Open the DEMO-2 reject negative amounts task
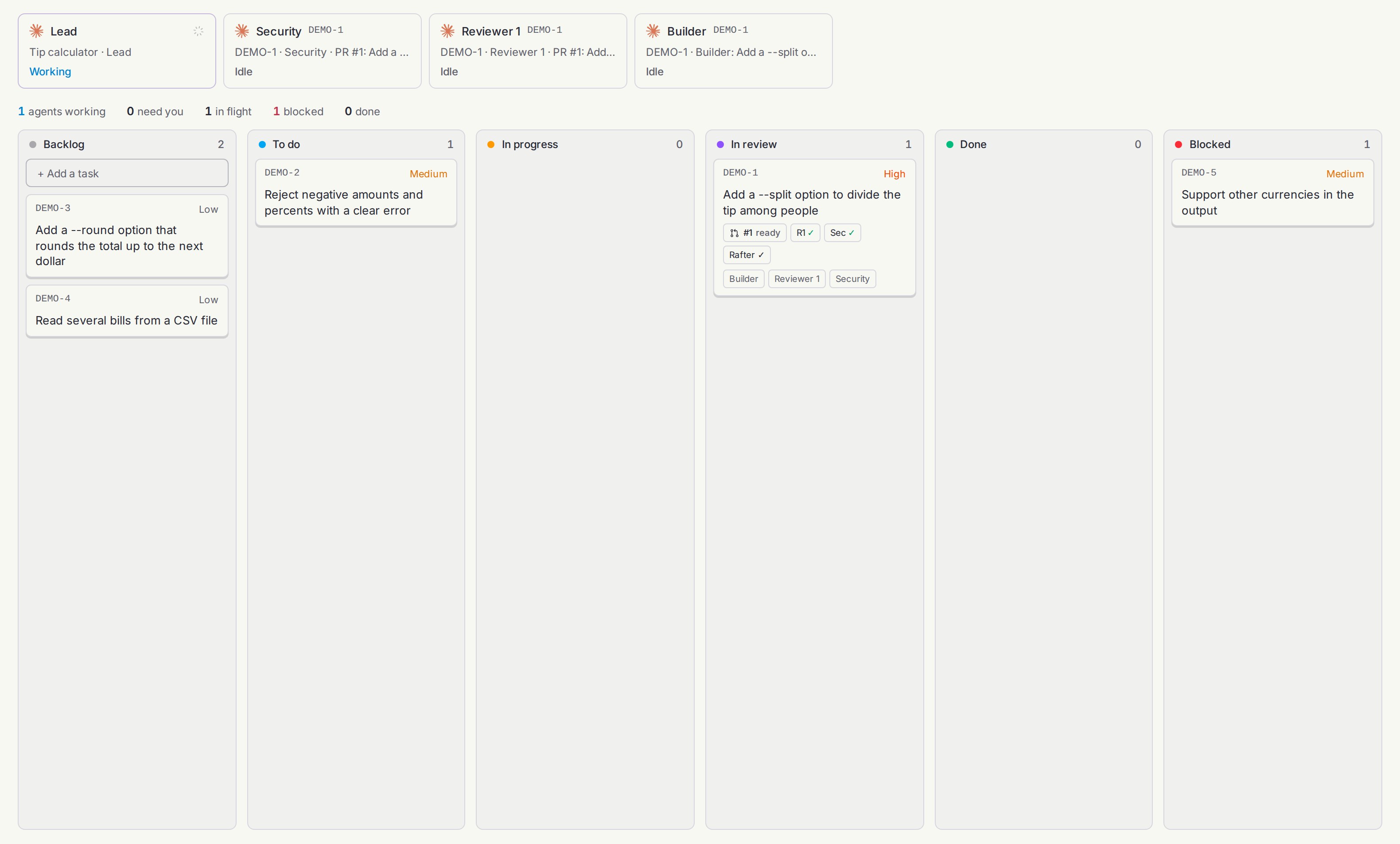The image size is (1400, 844). [356, 193]
